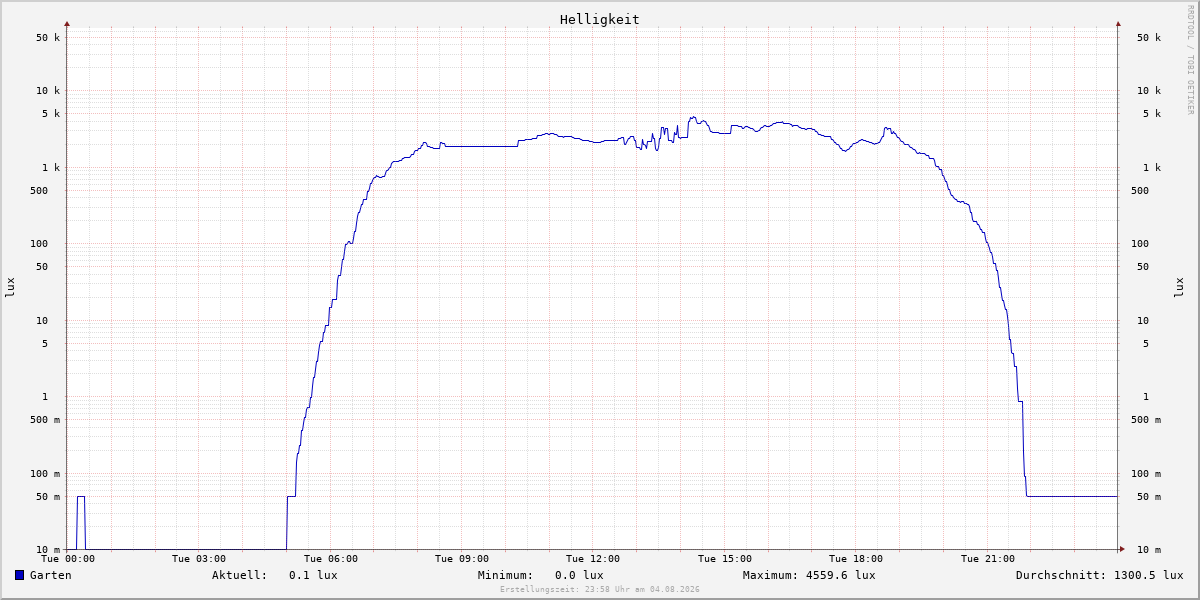Click the Tue 21:00 time axis label
Viewport: 1200px width, 600px height.
(x=988, y=559)
